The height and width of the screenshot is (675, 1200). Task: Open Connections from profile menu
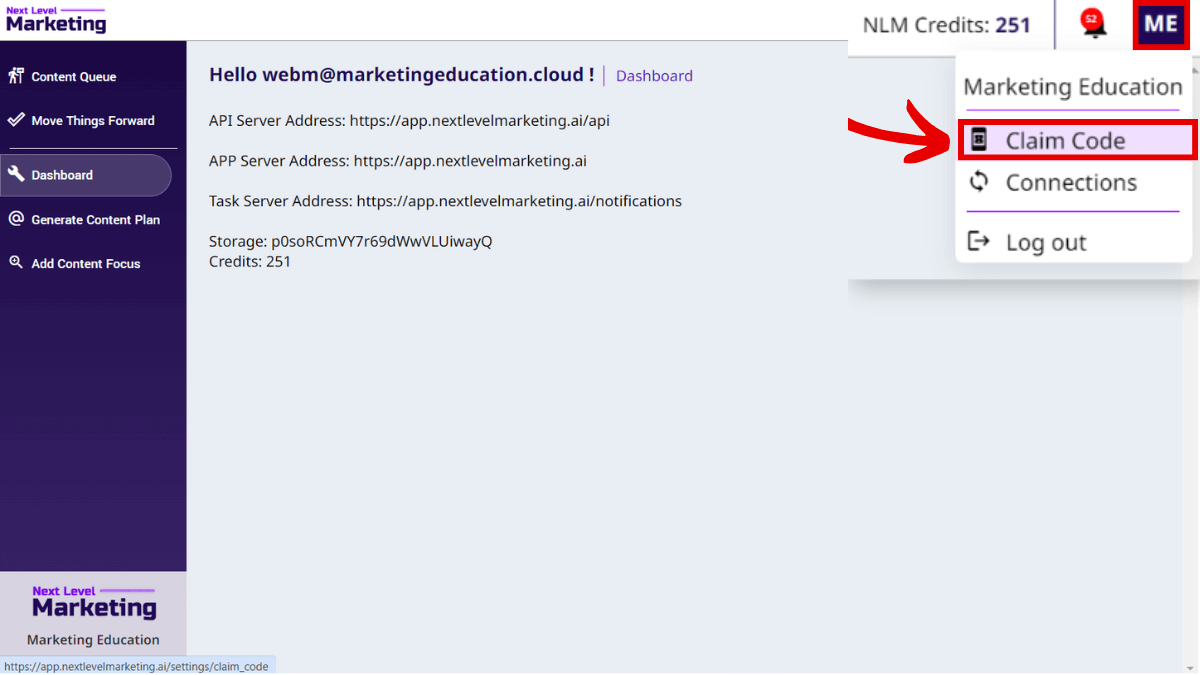1073,183
